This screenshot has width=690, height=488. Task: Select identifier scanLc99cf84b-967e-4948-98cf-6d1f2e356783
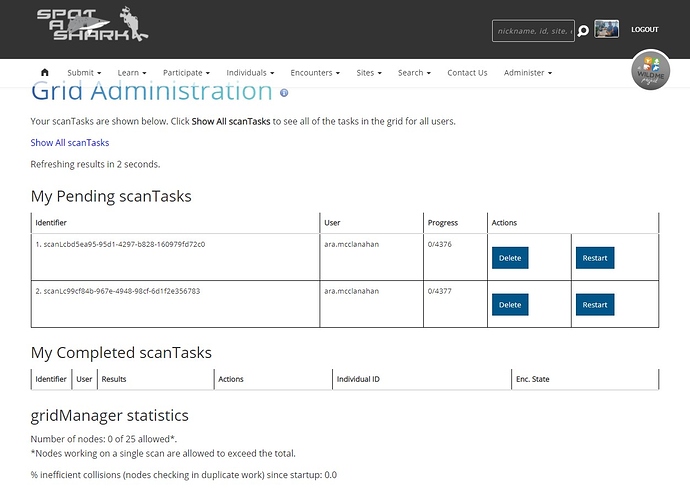point(121,291)
